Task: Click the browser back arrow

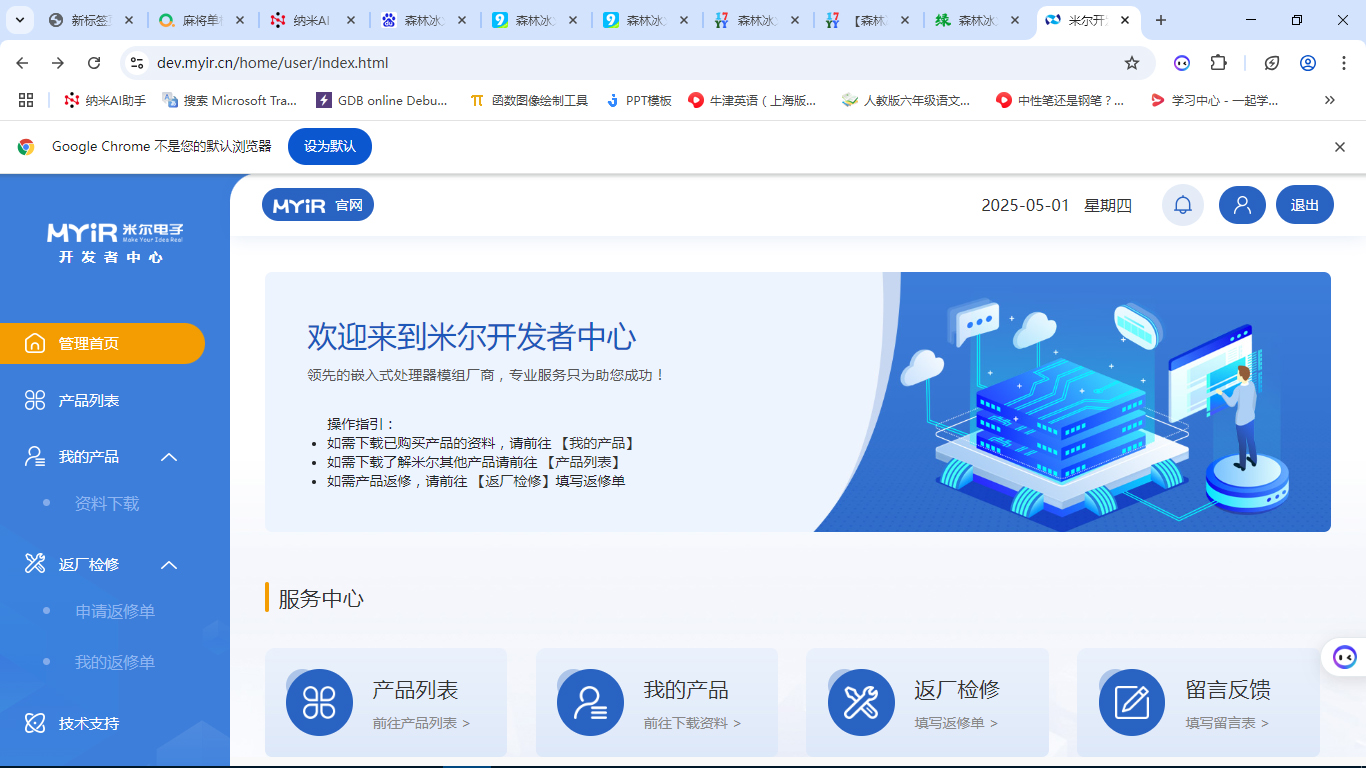Action: click(22, 63)
